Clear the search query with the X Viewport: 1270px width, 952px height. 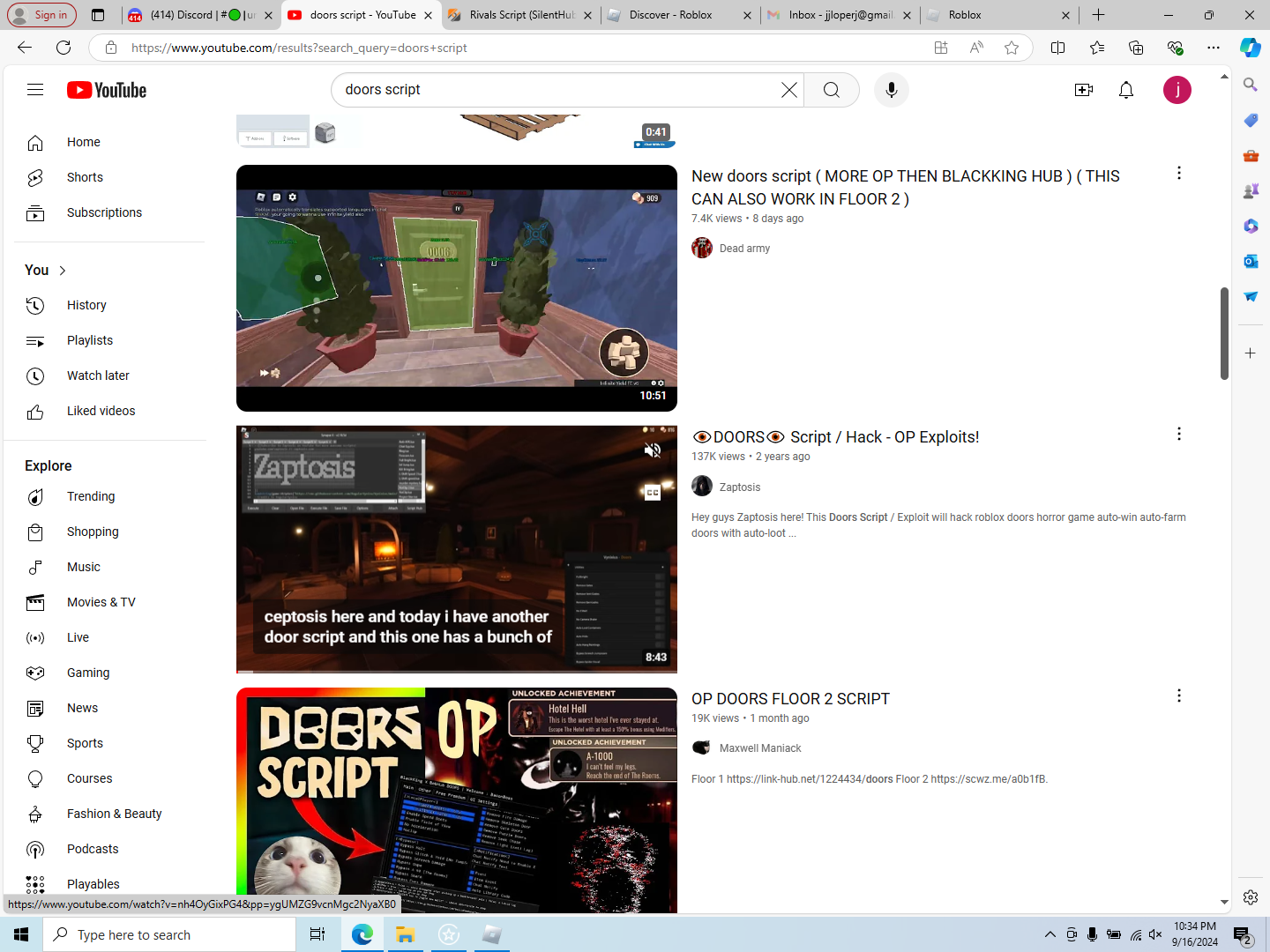789,90
